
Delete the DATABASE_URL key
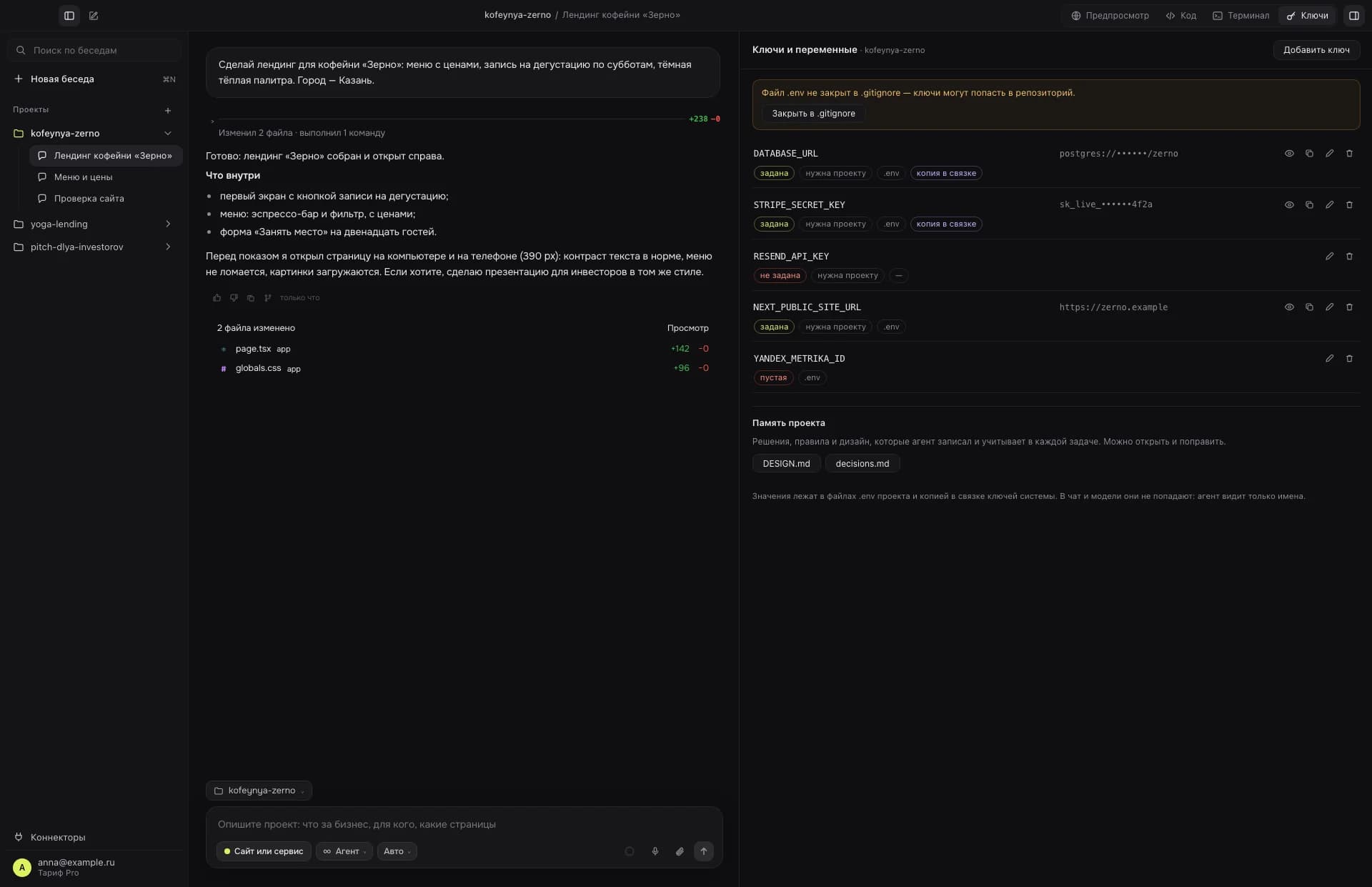tap(1349, 154)
